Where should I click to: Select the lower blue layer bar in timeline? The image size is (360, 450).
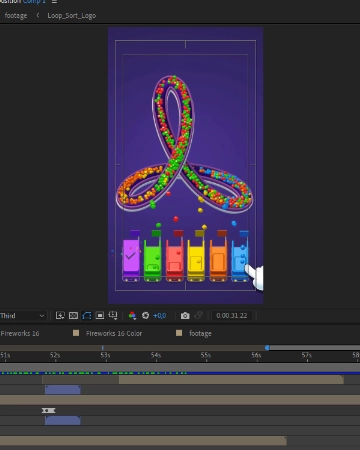[x=63, y=420]
